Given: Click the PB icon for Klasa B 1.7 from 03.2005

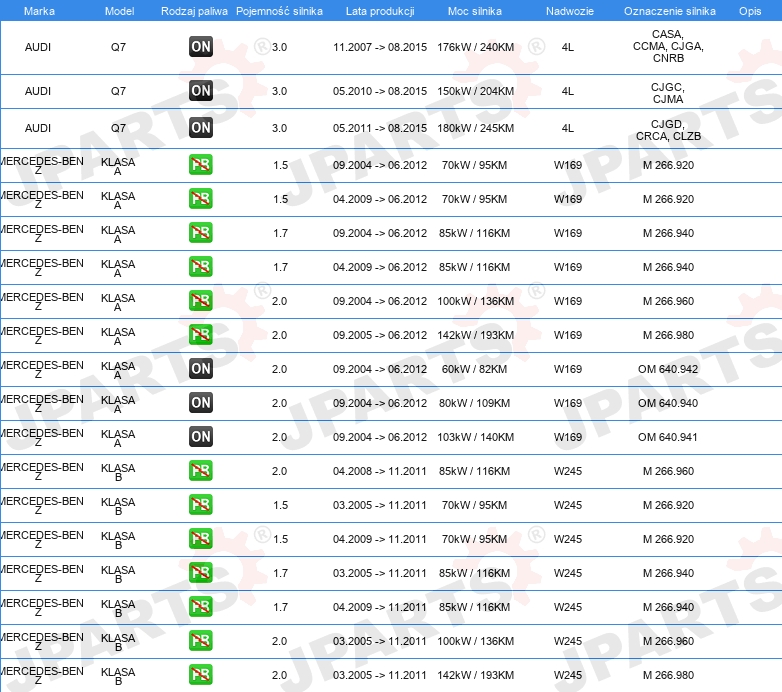Looking at the screenshot, I should click(201, 573).
